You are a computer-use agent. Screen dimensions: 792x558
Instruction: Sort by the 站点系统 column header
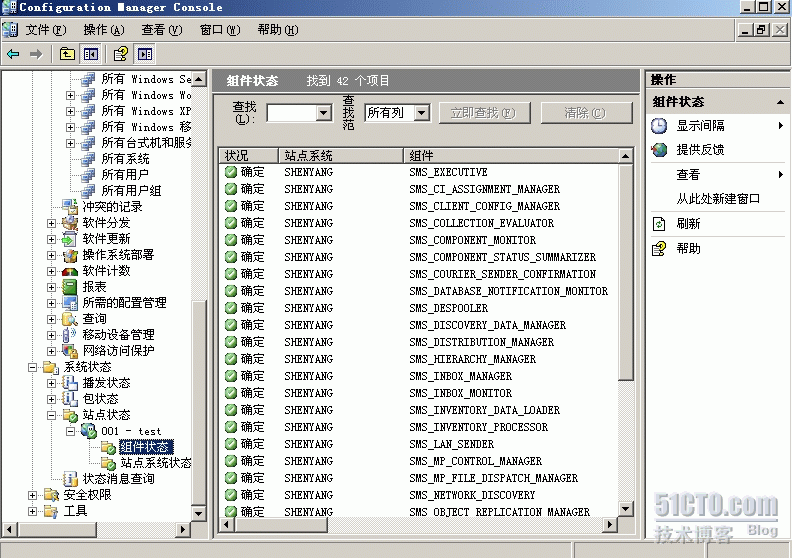point(341,156)
